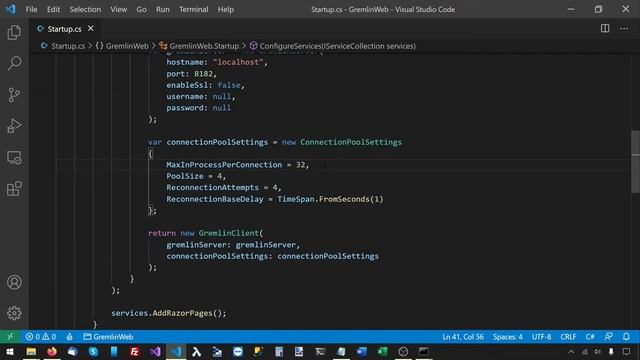Open the volume control in system tray
This screenshot has width=640, height=360.
(x=598, y=351)
